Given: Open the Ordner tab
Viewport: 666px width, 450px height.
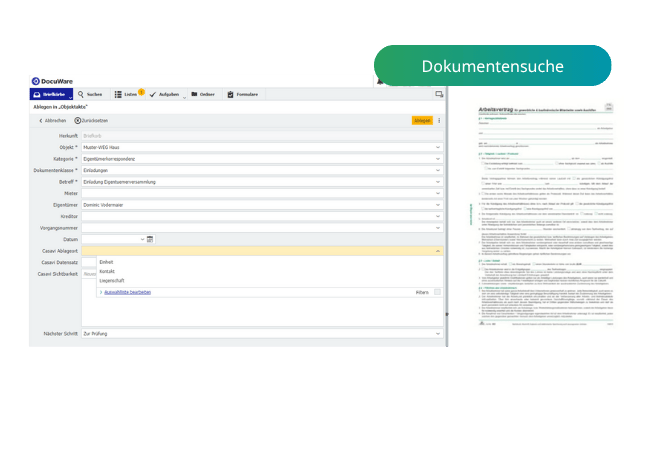Looking at the screenshot, I should pyautogui.click(x=203, y=94).
